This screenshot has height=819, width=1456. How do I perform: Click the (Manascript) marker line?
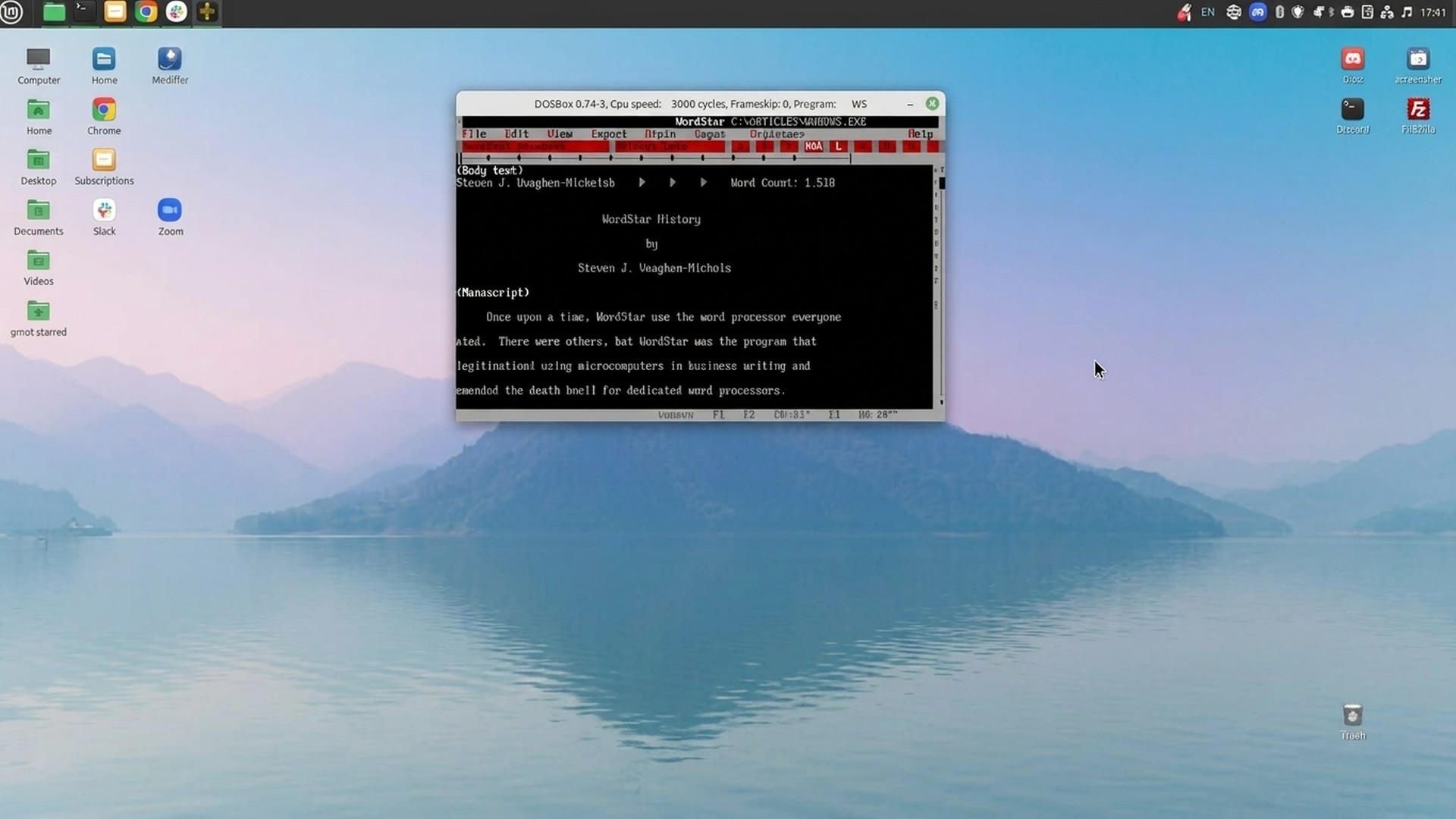point(493,293)
